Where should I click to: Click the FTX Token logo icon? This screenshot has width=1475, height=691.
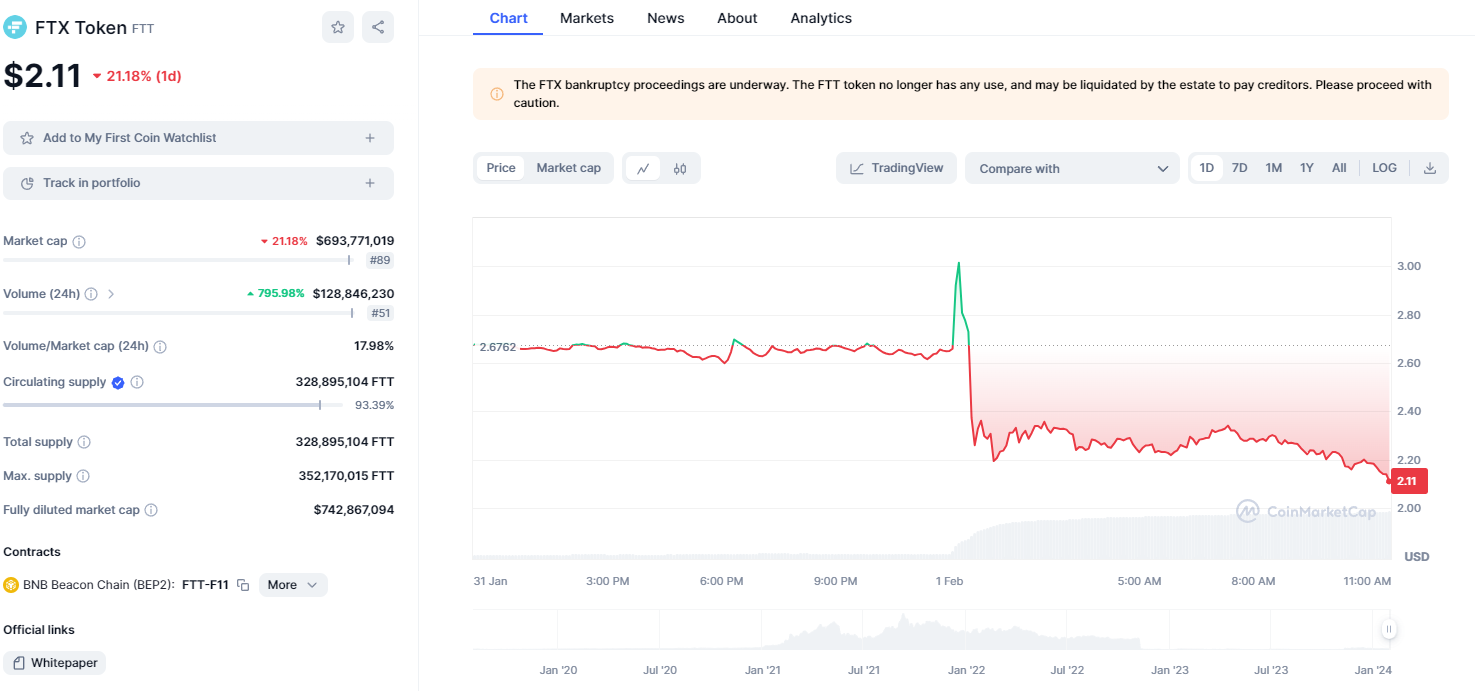15,27
